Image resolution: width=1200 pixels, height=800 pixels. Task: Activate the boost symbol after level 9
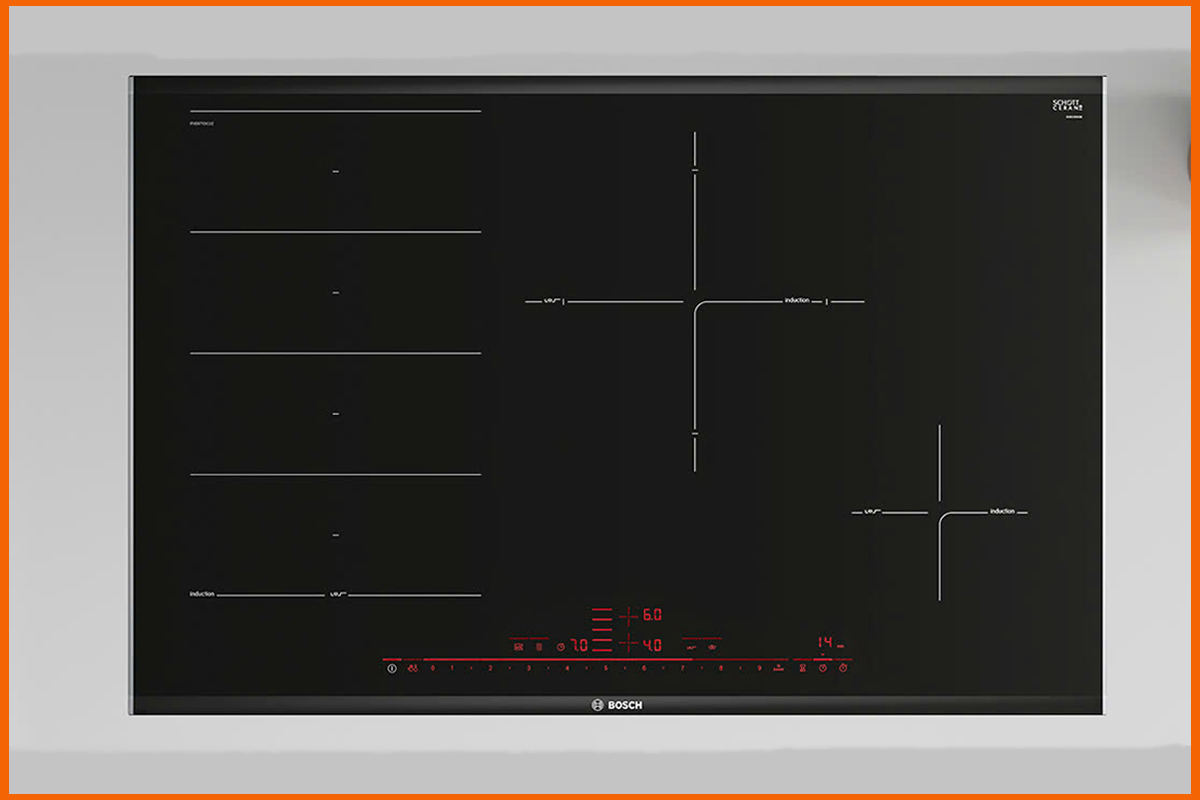tap(778, 668)
